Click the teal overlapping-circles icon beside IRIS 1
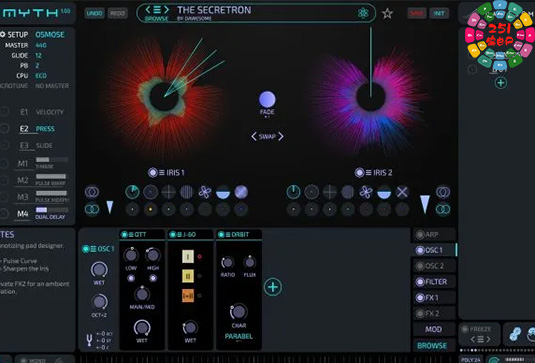 pyautogui.click(x=92, y=209)
